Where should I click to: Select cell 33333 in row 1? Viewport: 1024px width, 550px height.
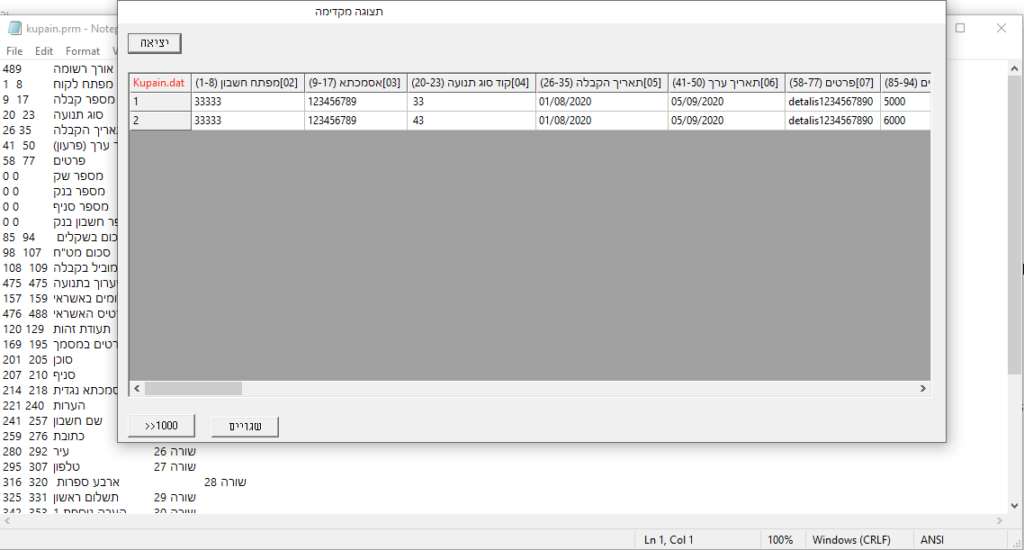248,102
